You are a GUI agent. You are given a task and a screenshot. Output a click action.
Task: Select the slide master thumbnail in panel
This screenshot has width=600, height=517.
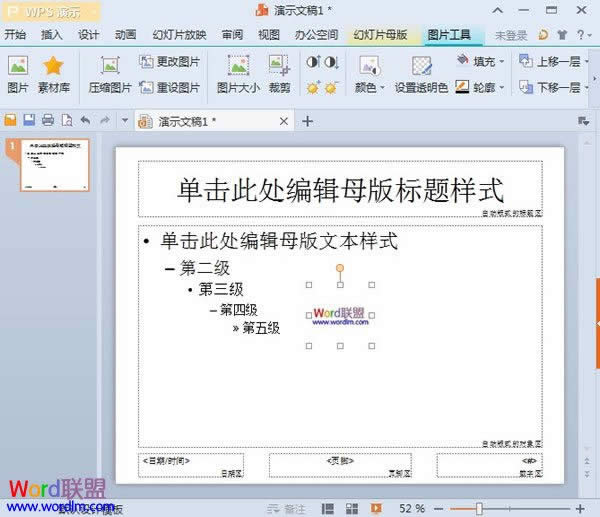click(55, 165)
